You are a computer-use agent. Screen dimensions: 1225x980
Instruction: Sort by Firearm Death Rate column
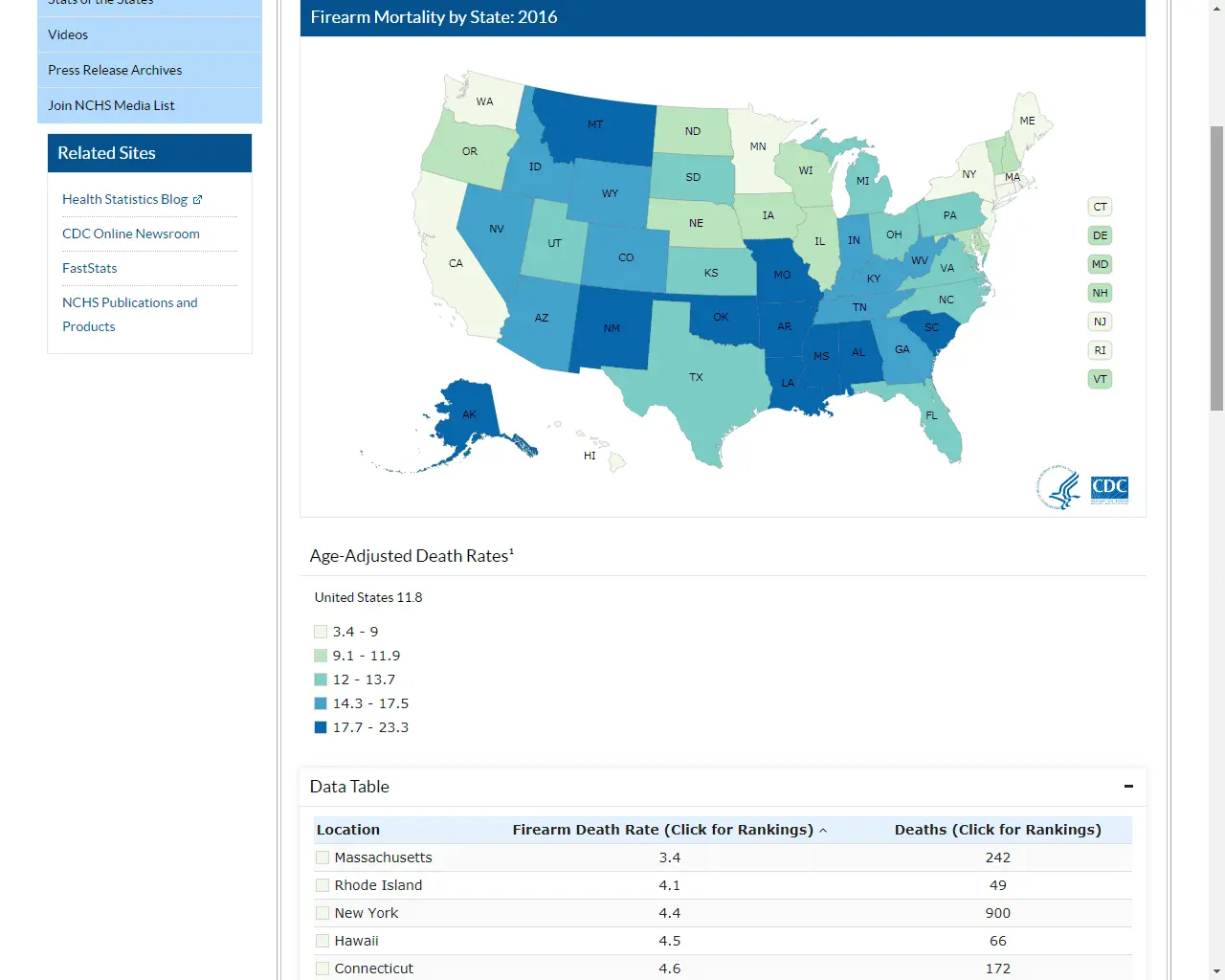click(x=662, y=830)
